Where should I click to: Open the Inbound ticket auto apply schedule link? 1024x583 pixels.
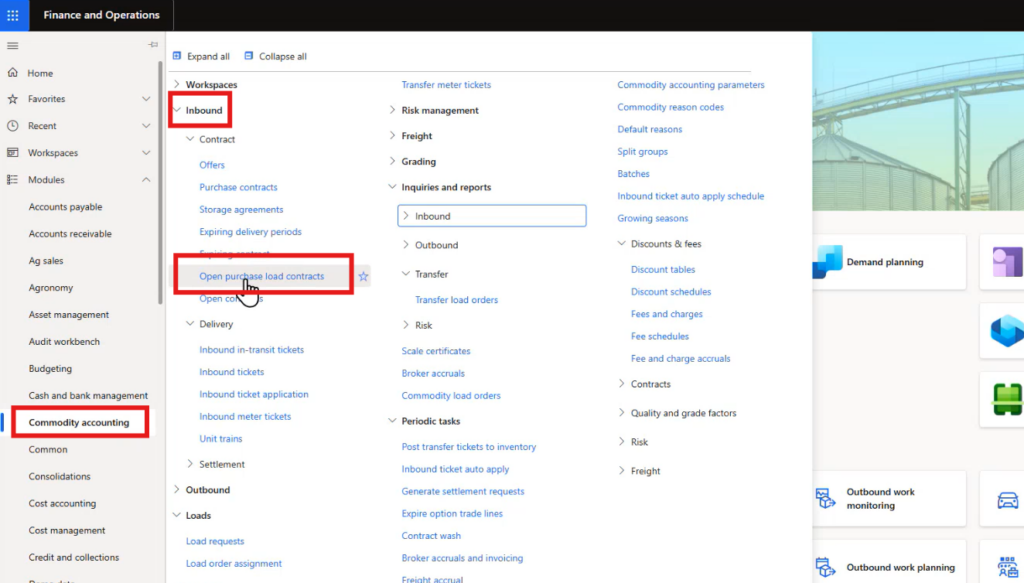pos(690,197)
